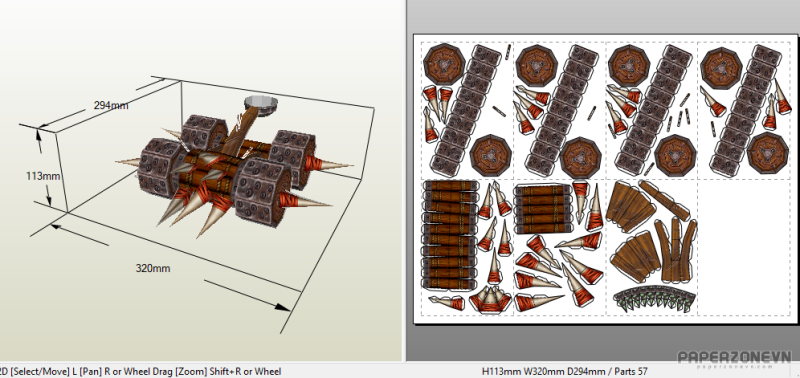Click the divider between 3D and 2D panes
The width and height of the screenshot is (800, 378).
(405, 181)
